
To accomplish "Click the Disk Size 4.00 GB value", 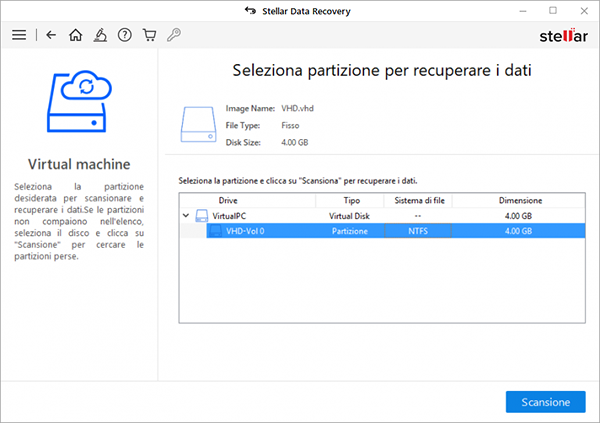I will [x=295, y=142].
